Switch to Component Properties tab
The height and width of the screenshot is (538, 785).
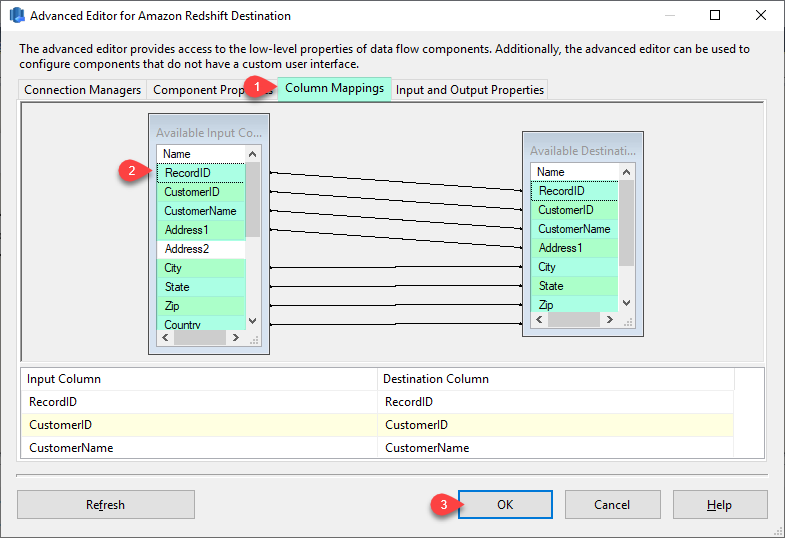(x=213, y=90)
